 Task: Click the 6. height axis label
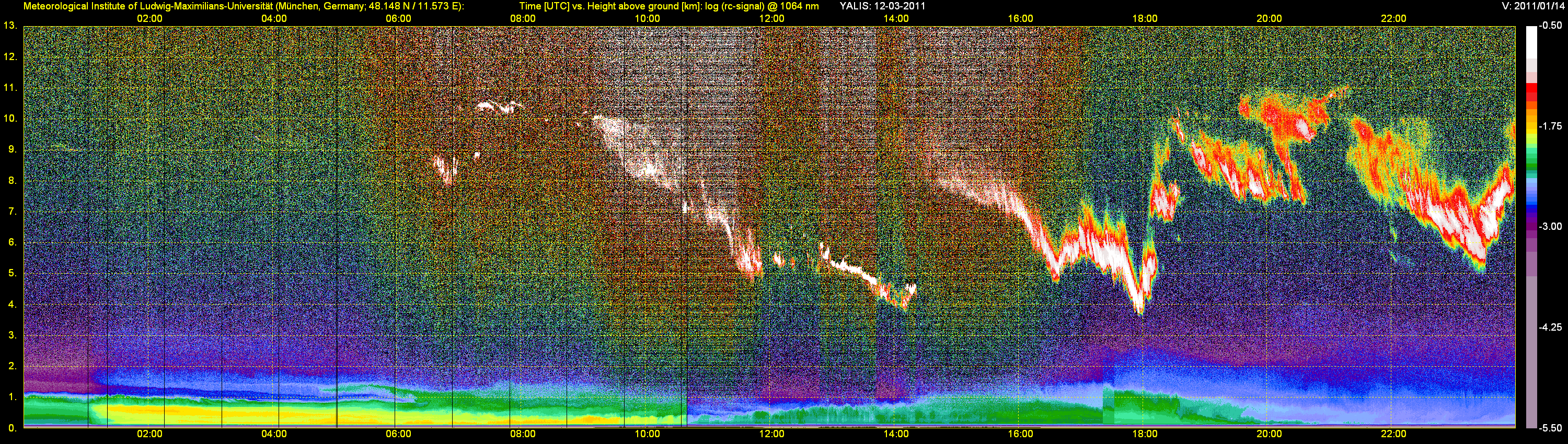(12, 242)
